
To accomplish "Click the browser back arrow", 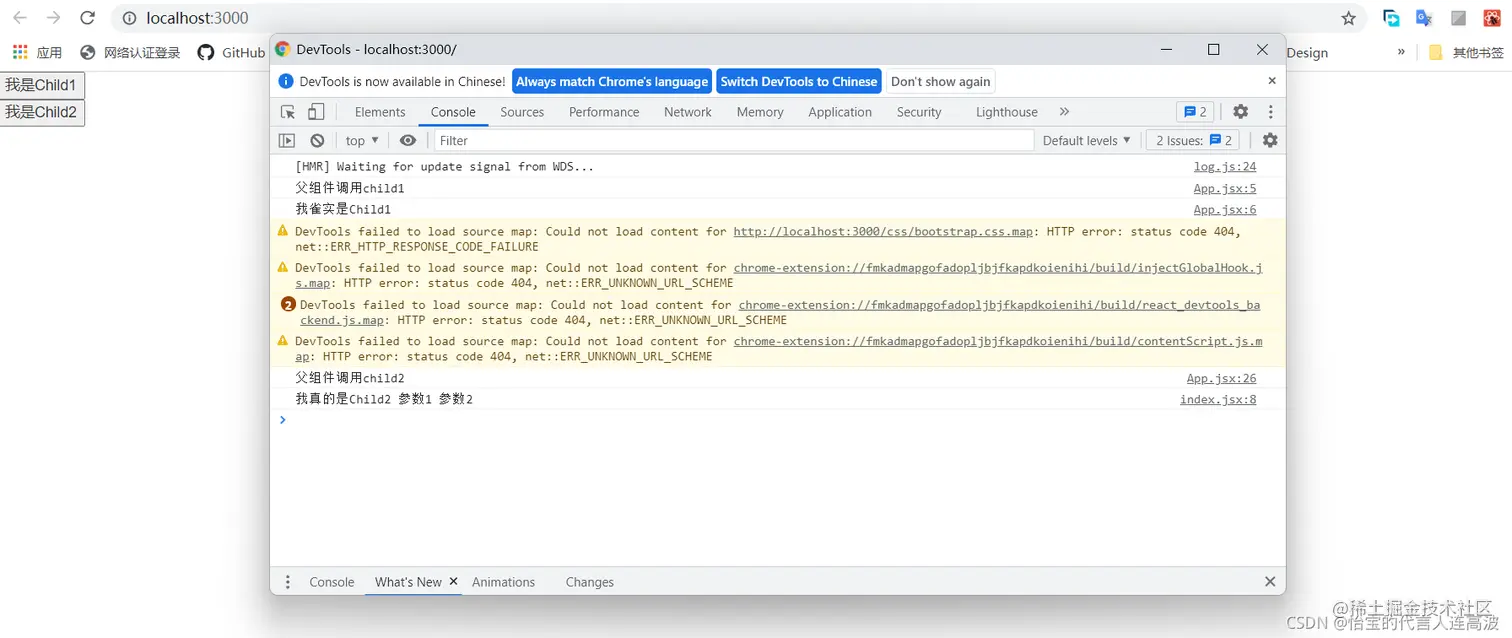I will pos(20,18).
